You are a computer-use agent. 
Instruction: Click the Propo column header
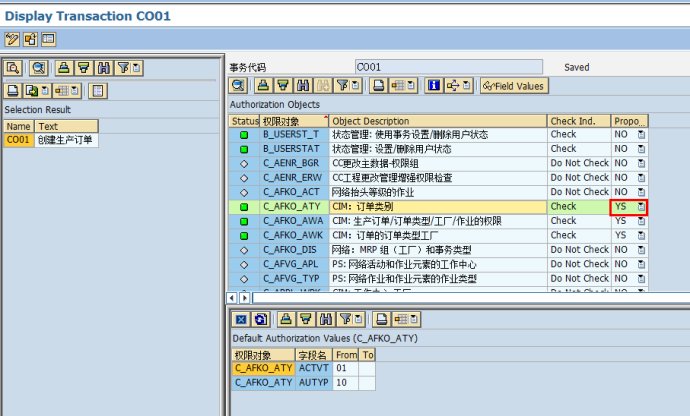630,121
